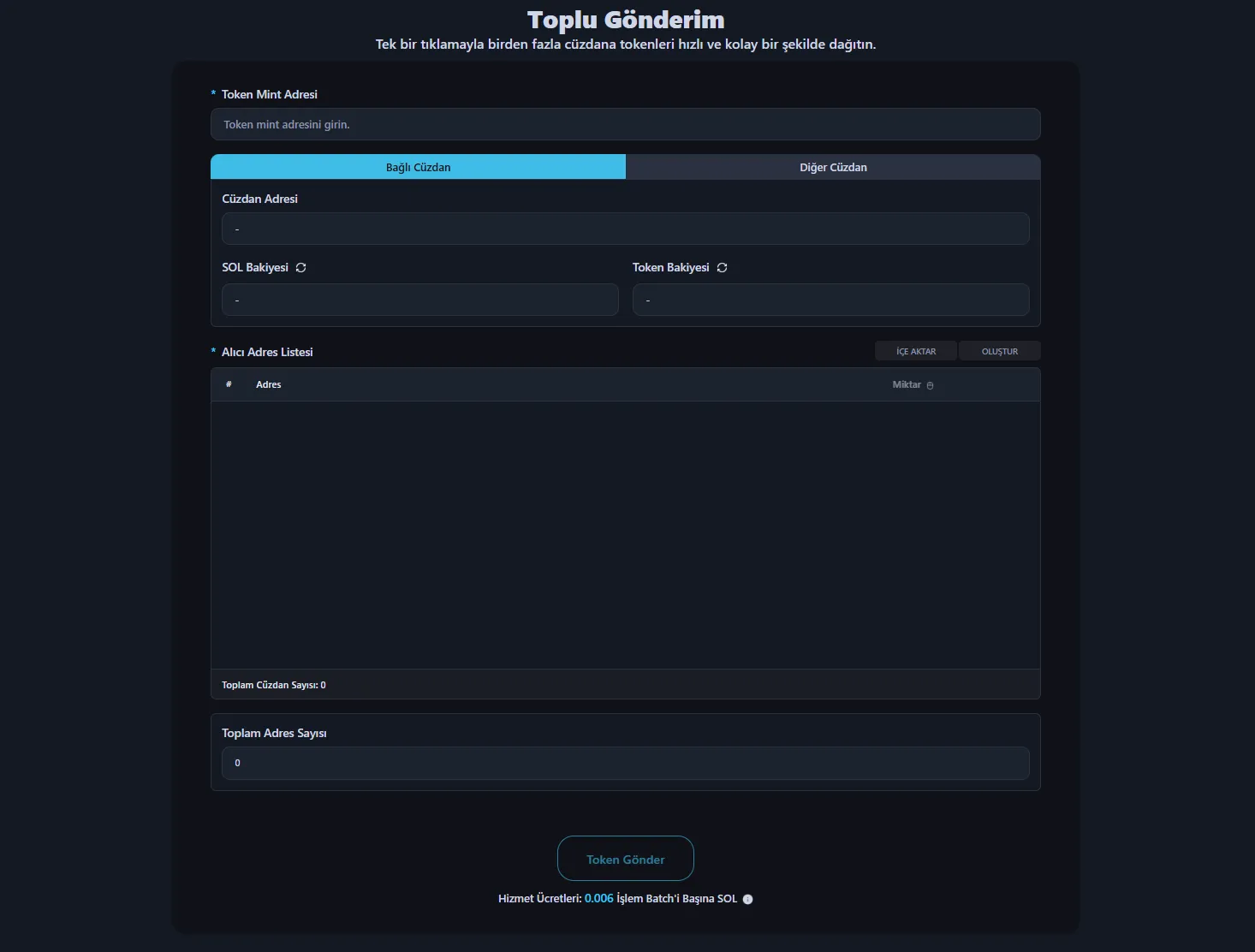Click the Token Gönder button
The width and height of the screenshot is (1255, 952).
click(625, 859)
